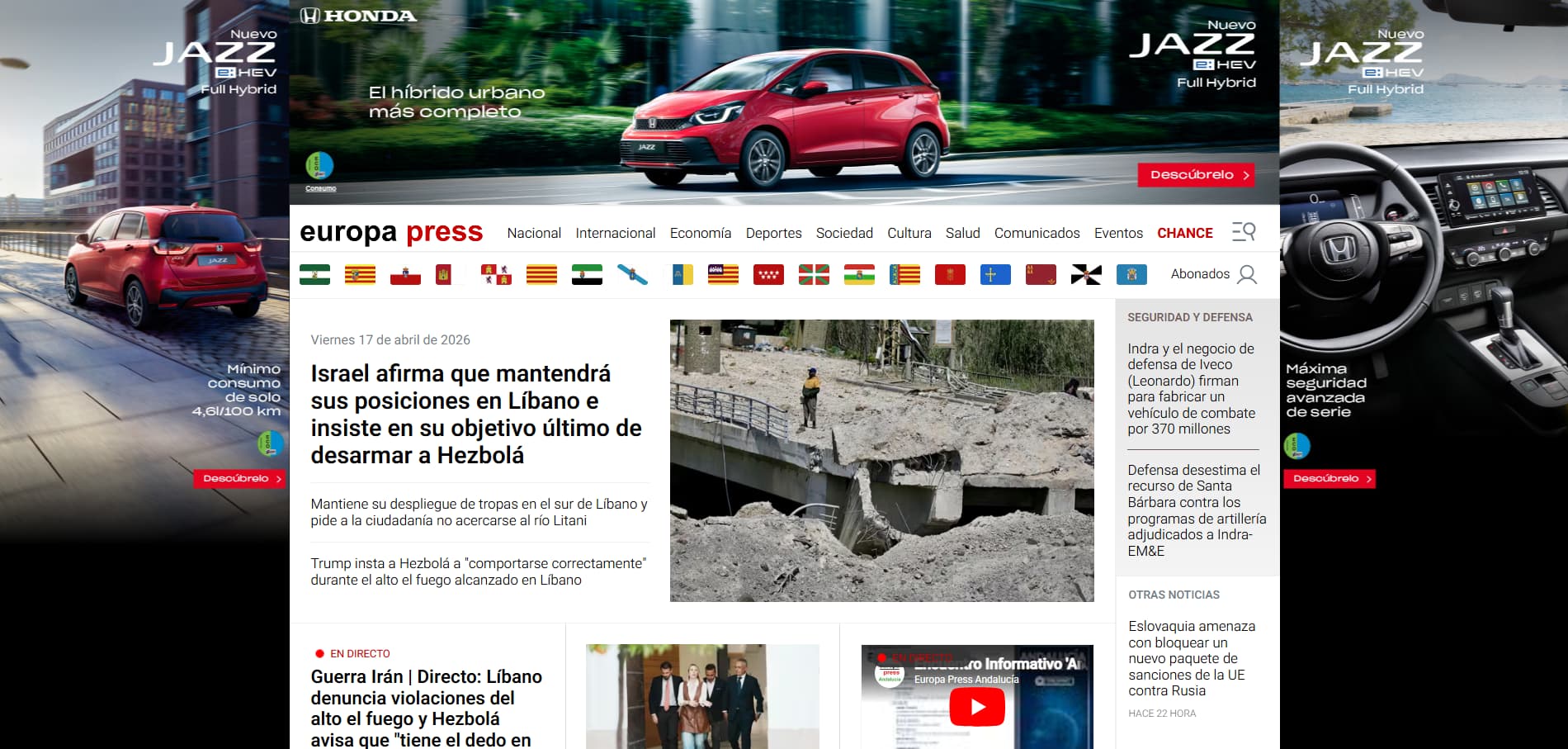The image size is (1568, 749).
Task: Click Descúbrelo button in right side ad
Action: [x=1329, y=479]
